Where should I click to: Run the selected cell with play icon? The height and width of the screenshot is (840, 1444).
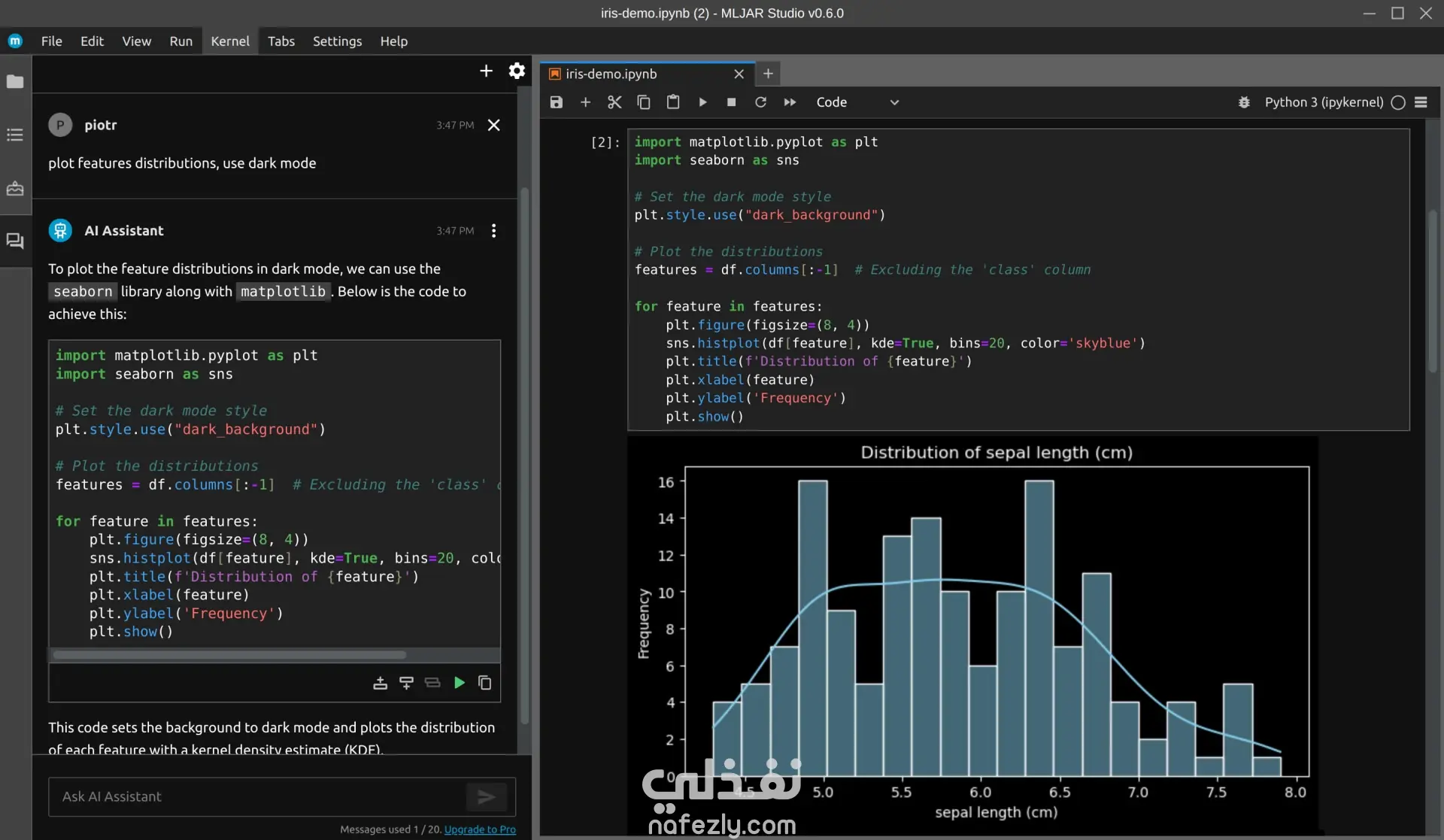(702, 102)
